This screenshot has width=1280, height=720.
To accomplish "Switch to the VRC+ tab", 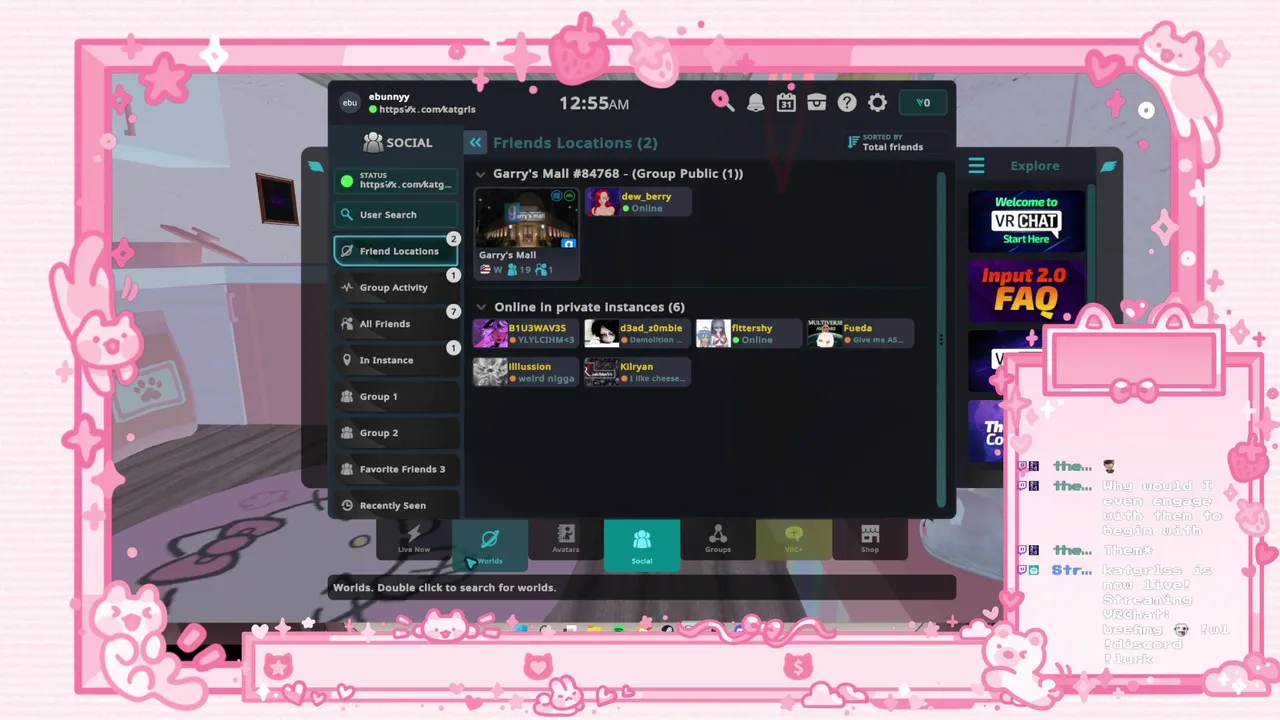I will (x=794, y=538).
